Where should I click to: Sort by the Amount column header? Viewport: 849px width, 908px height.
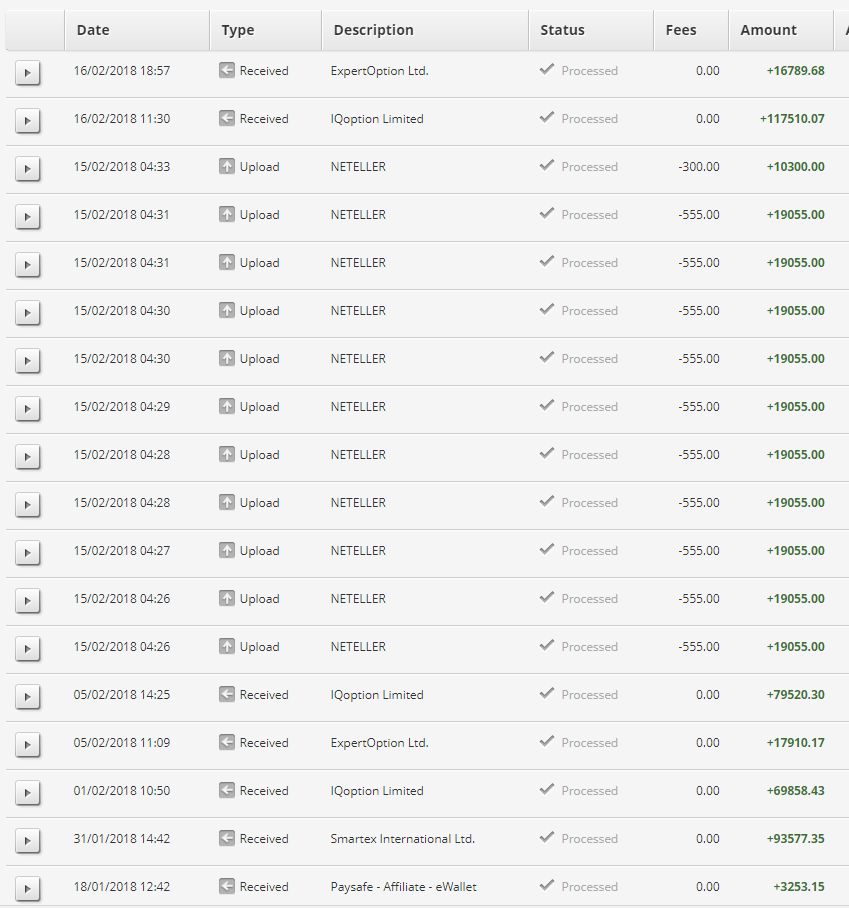pos(768,30)
